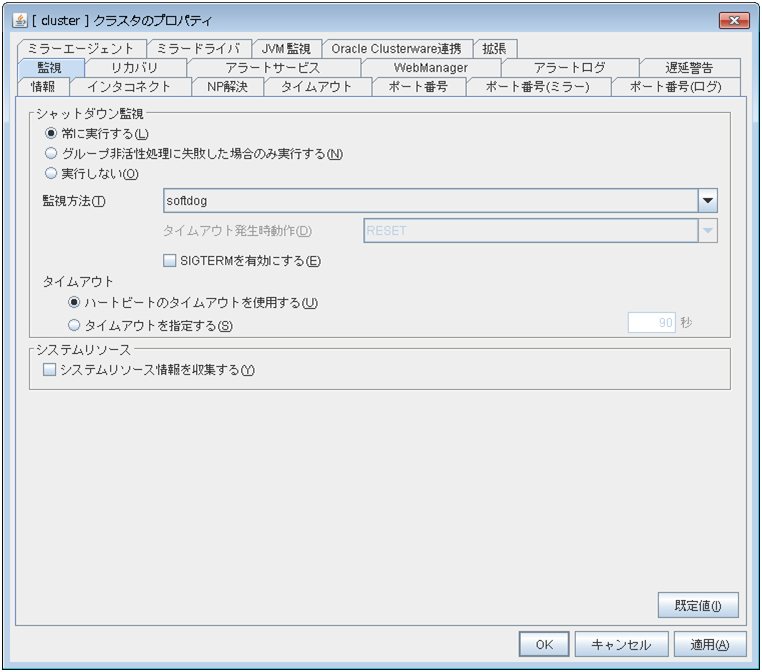
Task: Click the 'タイムアウト発生時動作(D)' label
Action: pyautogui.click(x=237, y=231)
